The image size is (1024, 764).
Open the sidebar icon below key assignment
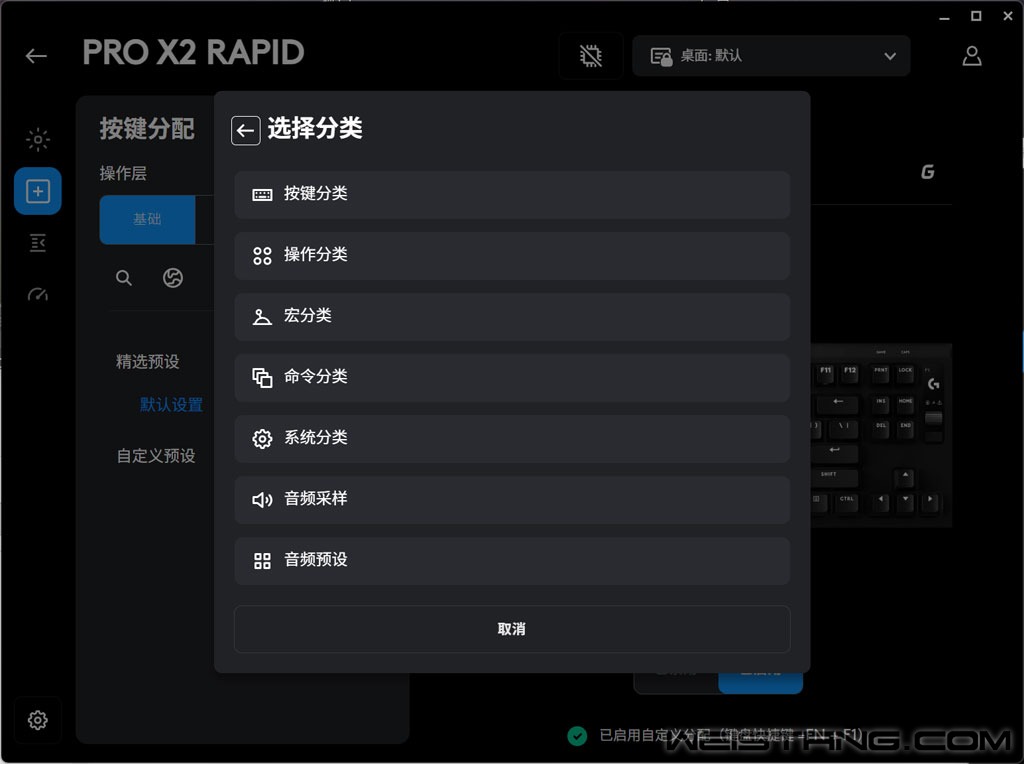click(38, 243)
